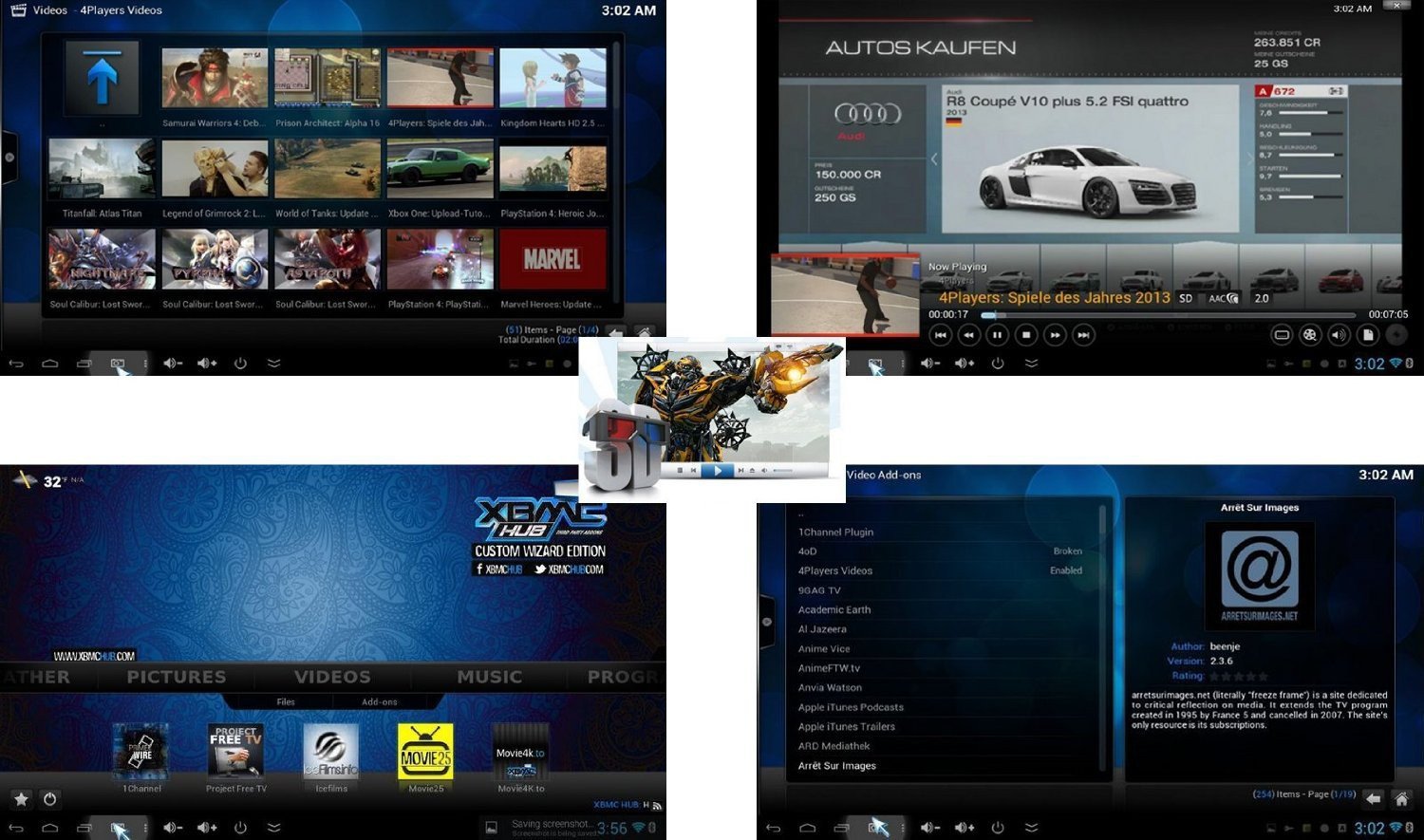Open Files submenu under Videos
This screenshot has height=840, width=1424.
286,702
